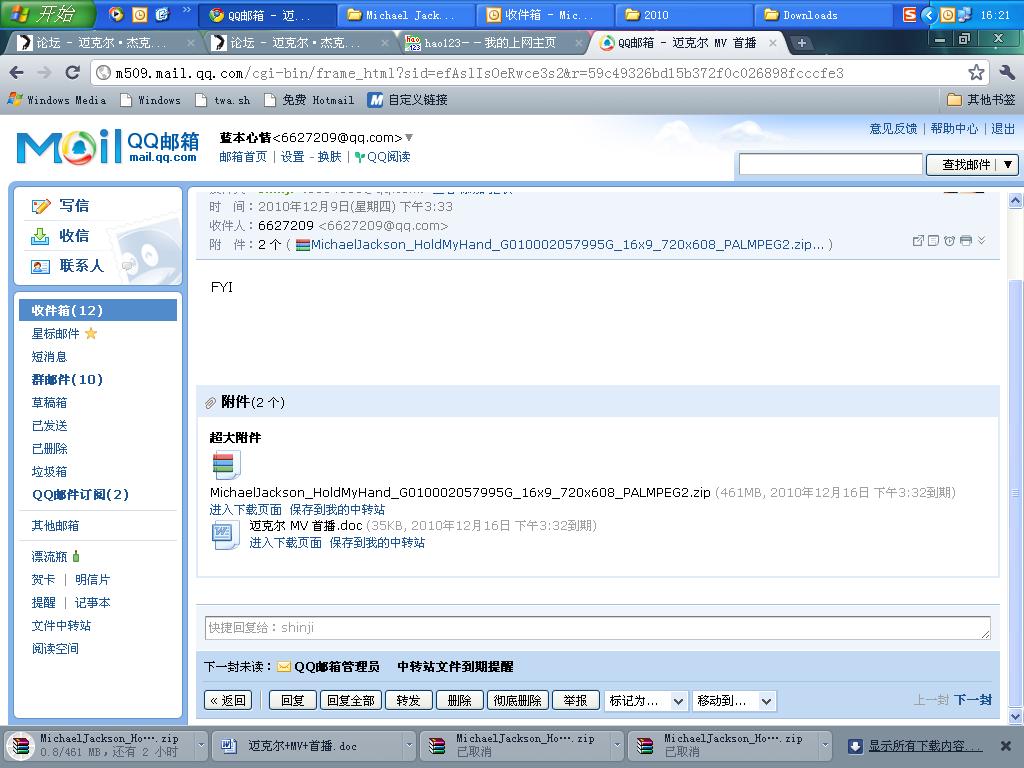
Task: Expand mail header details double chevron
Action: click(981, 241)
